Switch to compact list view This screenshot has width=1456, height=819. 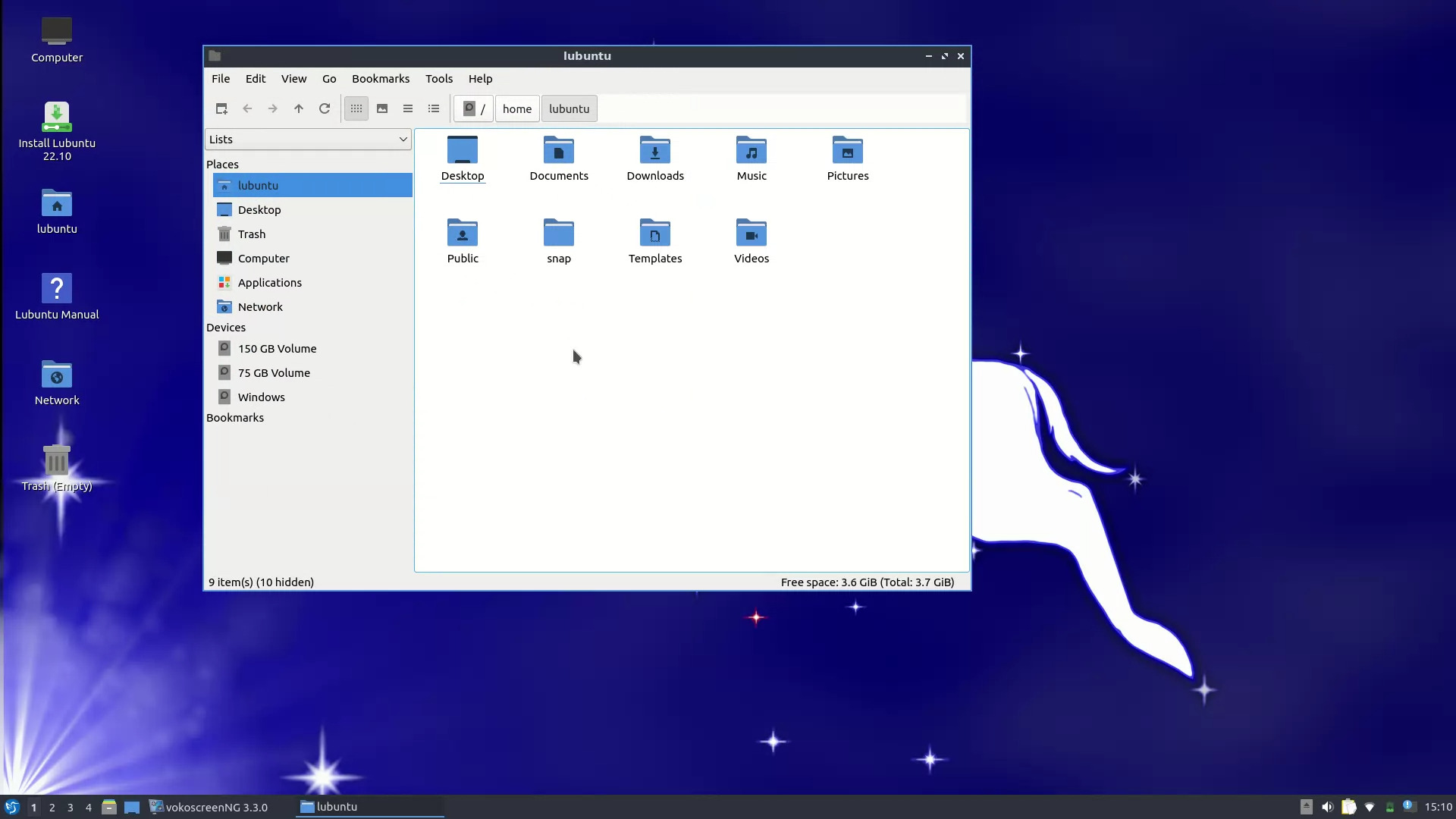click(x=408, y=108)
